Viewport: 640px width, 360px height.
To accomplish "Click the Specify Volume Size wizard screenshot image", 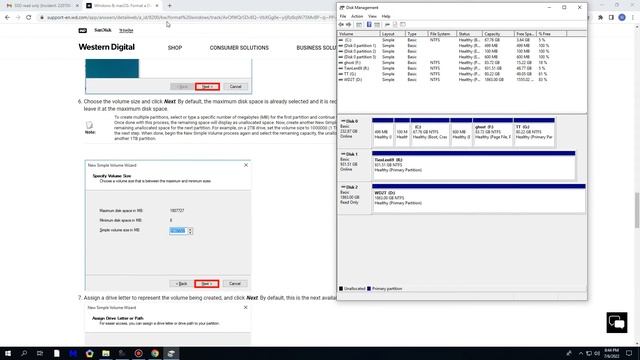I will (168, 225).
